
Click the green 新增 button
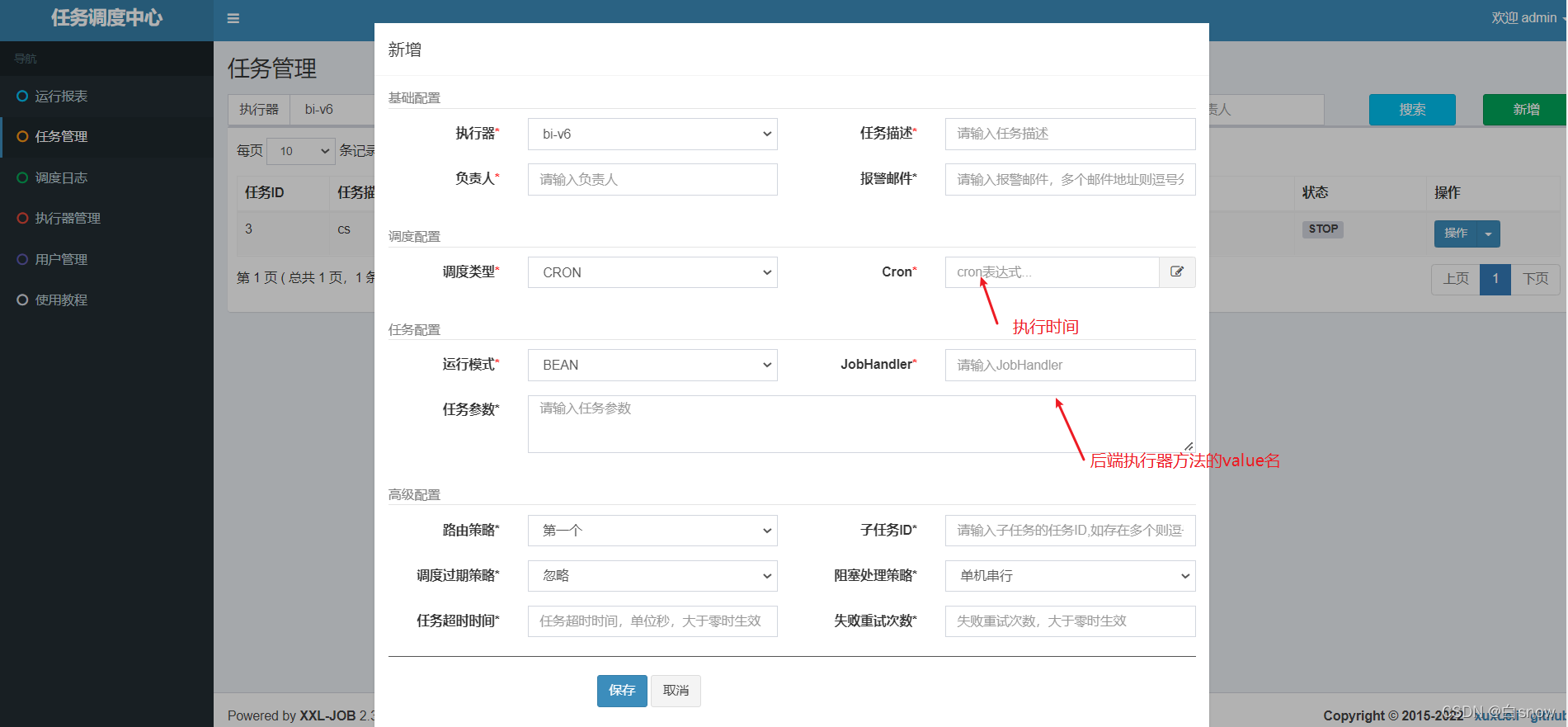1525,110
